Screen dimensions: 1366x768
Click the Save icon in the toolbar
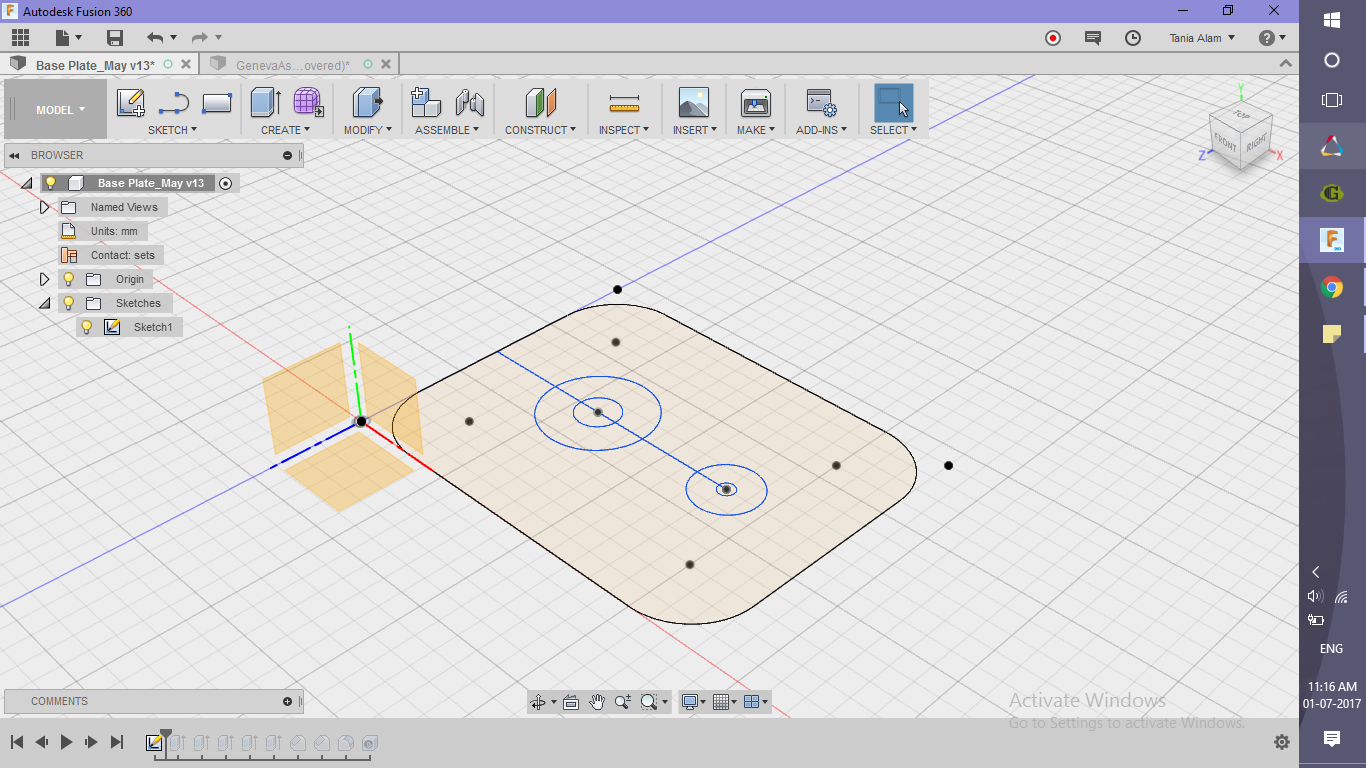click(114, 36)
